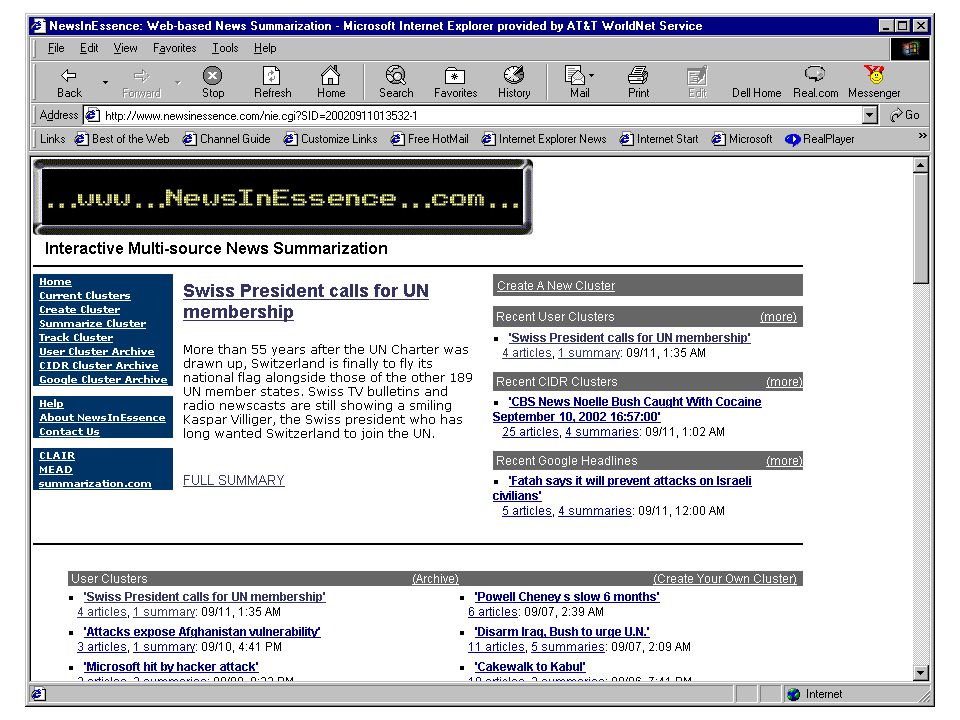Open 'Cakewalk to Kabul' cluster link
Screen dimensions: 960x720
(530, 667)
